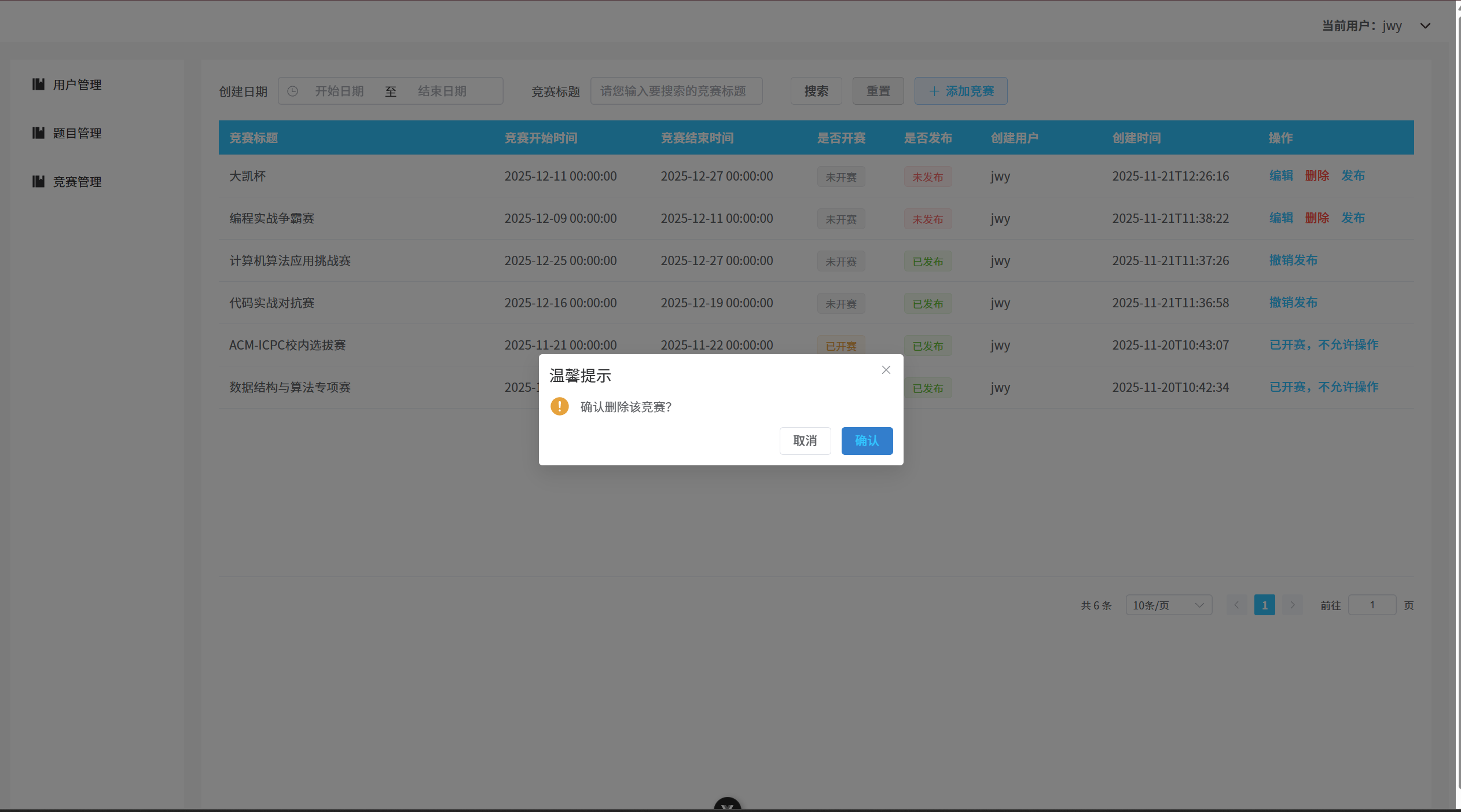This screenshot has width=1461, height=812.
Task: Click the 添加竞赛 button
Action: tap(960, 91)
